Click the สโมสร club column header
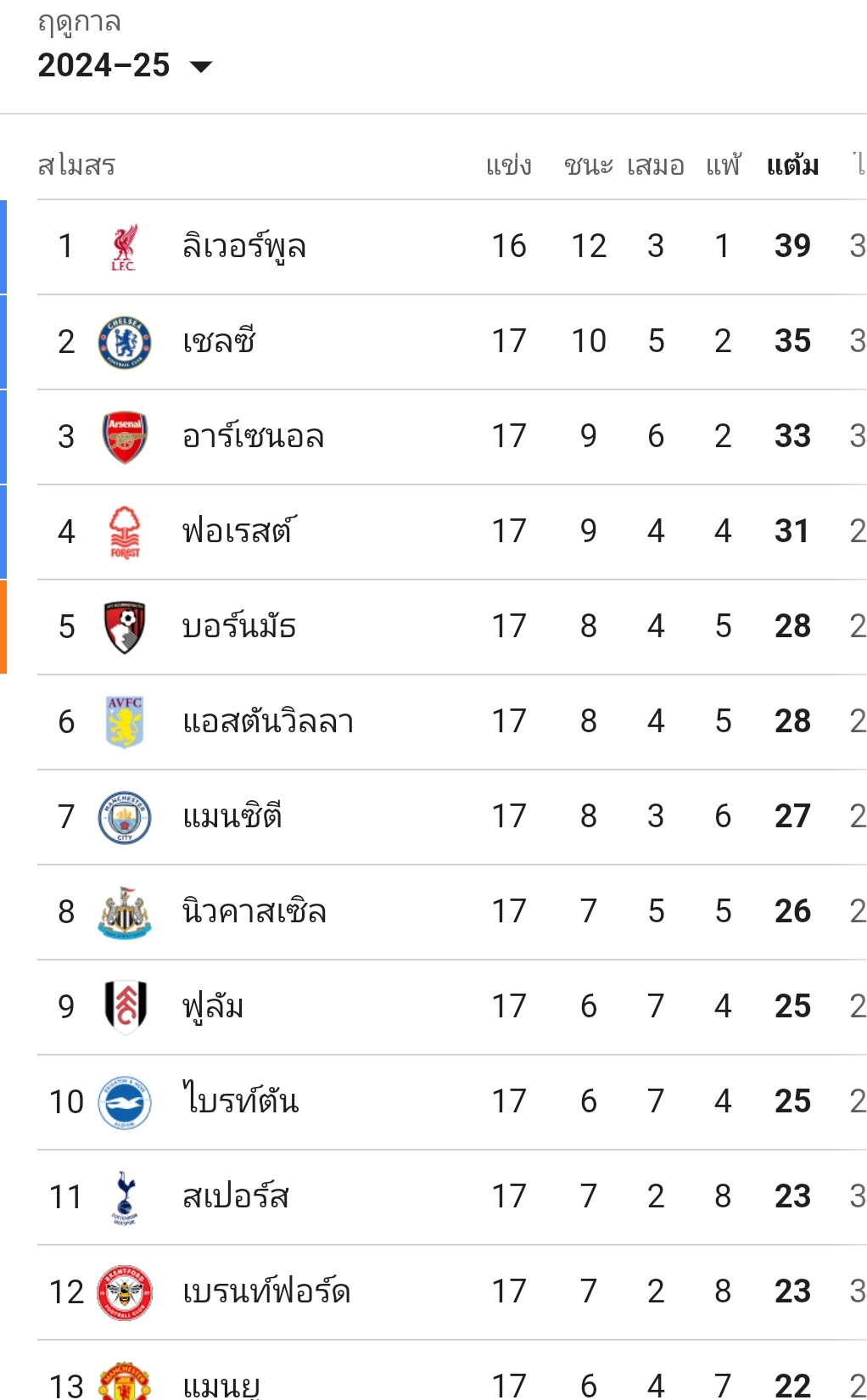This screenshot has height=1400, width=867. (76, 165)
